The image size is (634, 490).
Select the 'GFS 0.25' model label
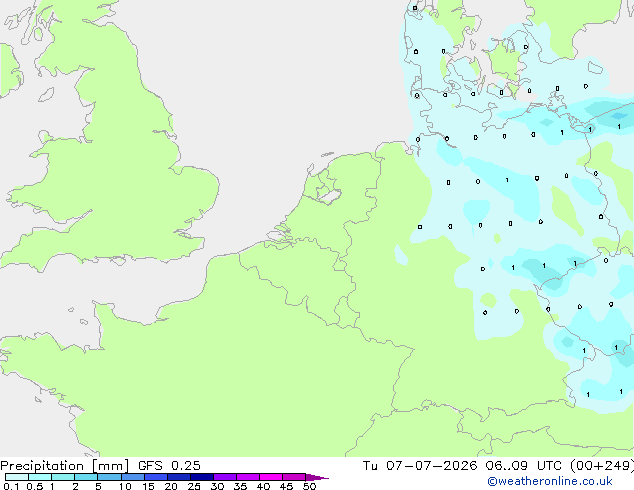tap(169, 466)
